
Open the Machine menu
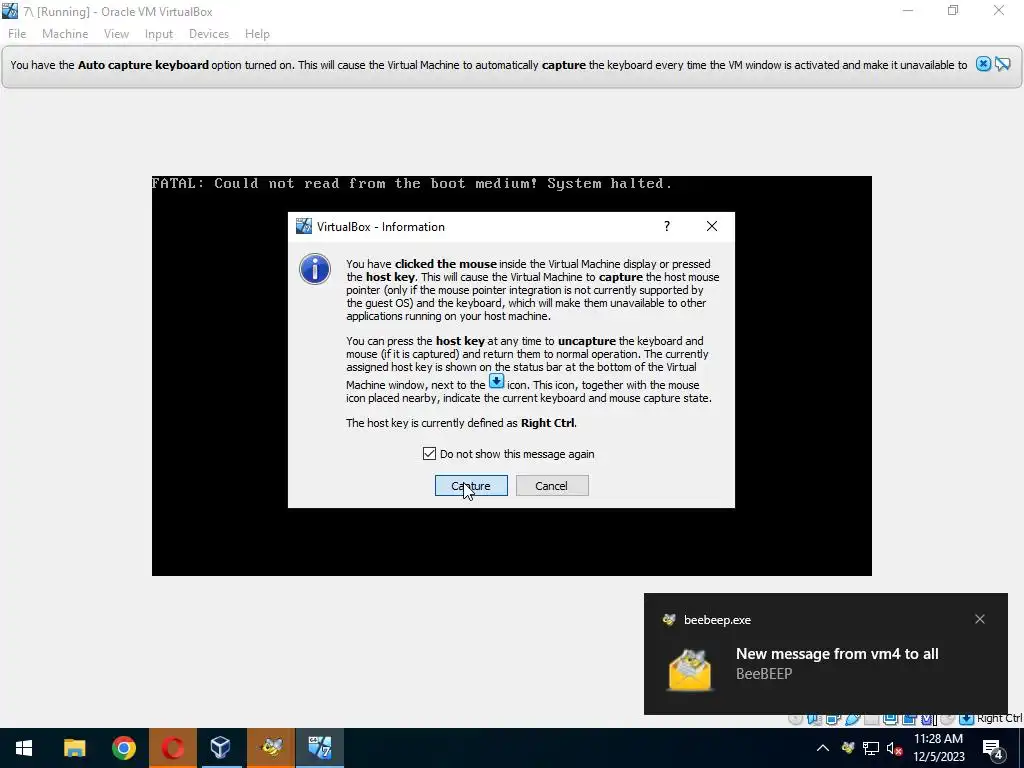65,34
